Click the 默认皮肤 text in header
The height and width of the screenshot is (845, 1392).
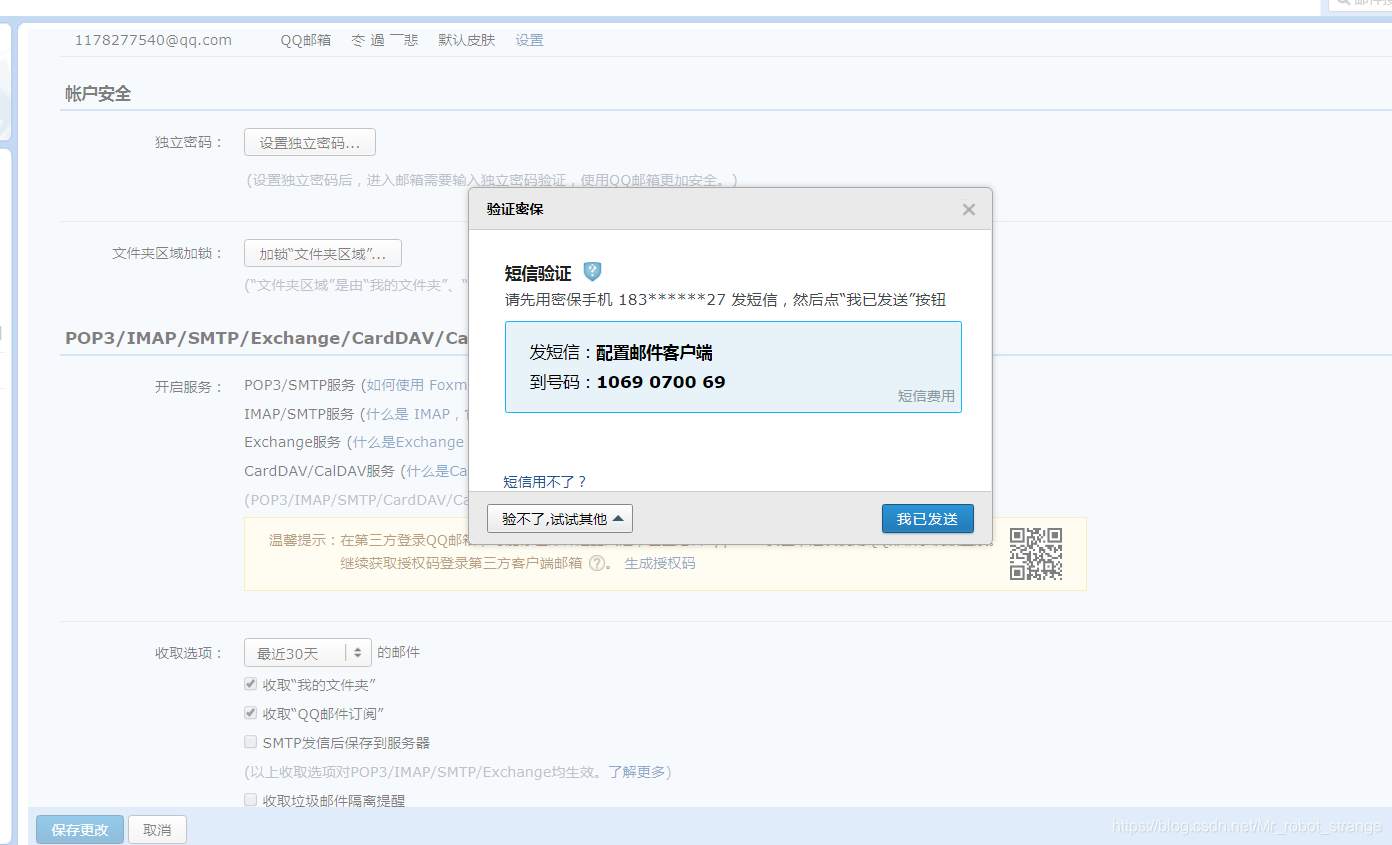467,40
